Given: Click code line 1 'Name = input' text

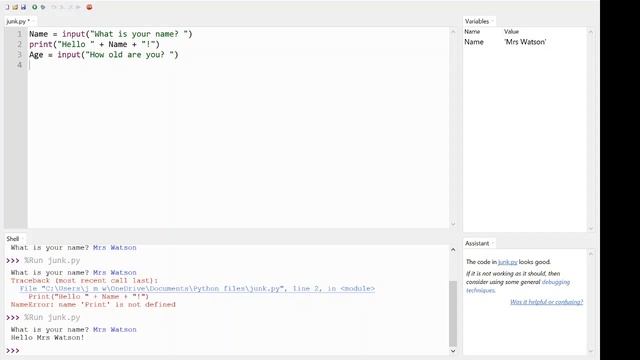Looking at the screenshot, I should (x=111, y=34).
